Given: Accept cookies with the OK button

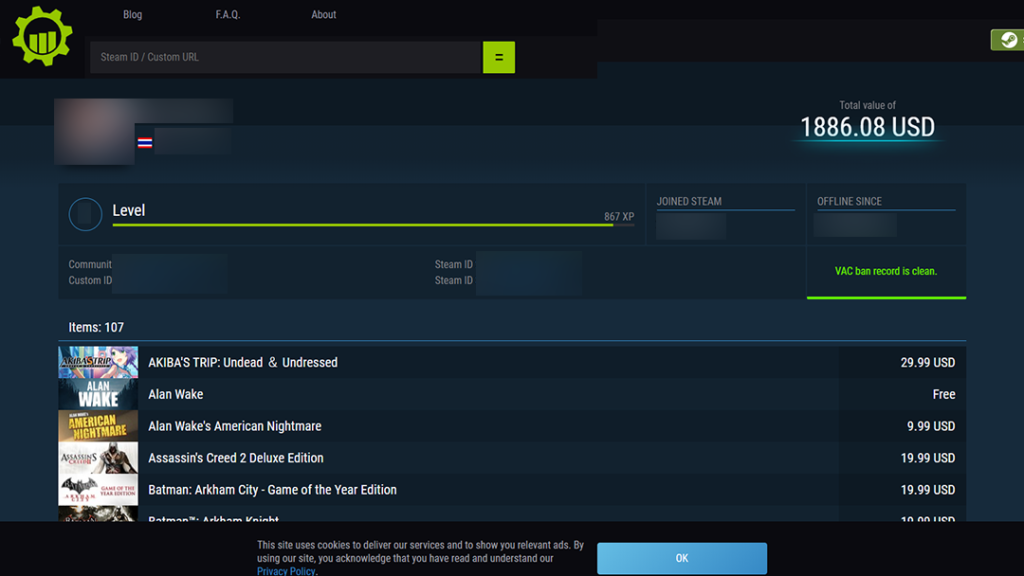Looking at the screenshot, I should pos(682,558).
